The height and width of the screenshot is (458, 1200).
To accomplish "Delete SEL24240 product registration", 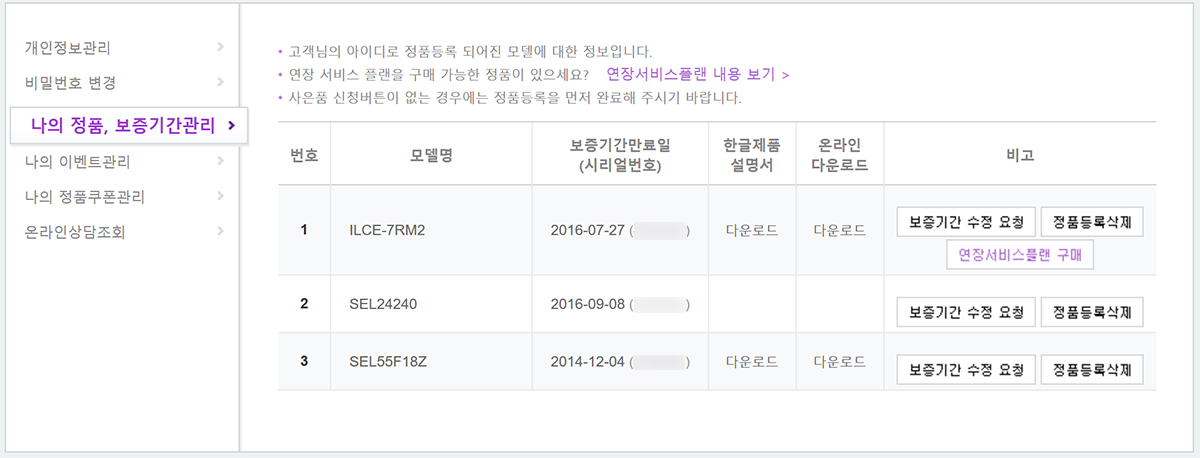I will (1091, 312).
